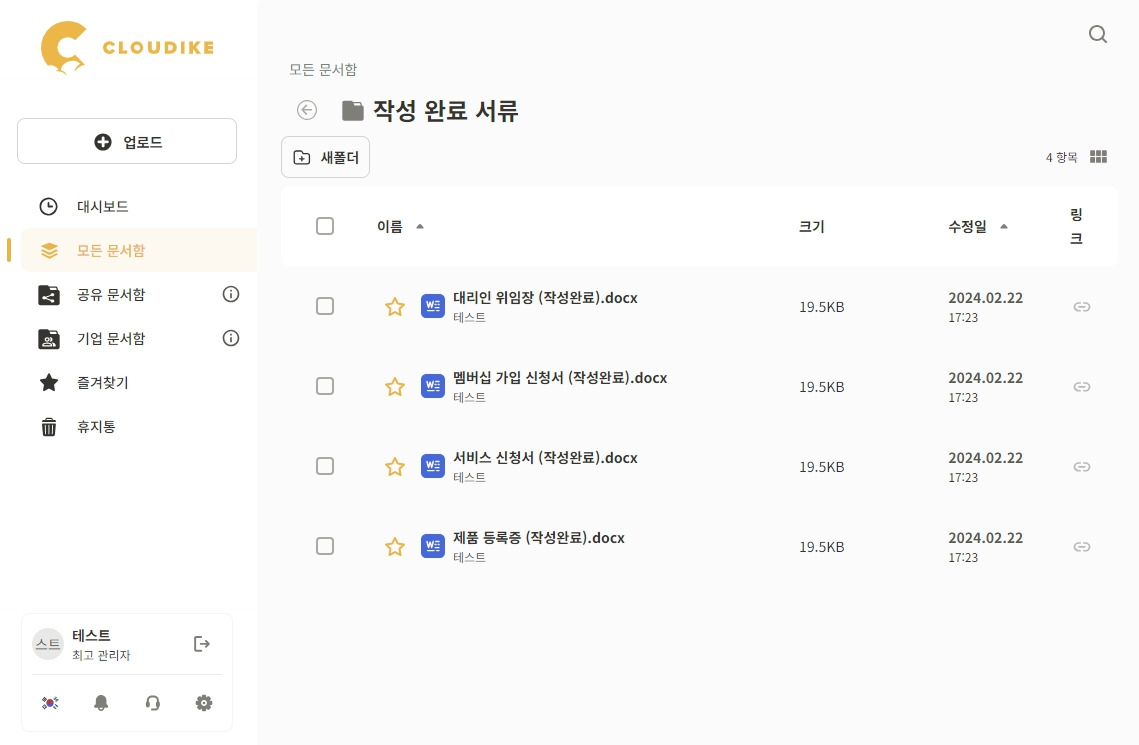Image resolution: width=1139 pixels, height=745 pixels.
Task: Click the search magnifier icon
Action: click(x=1097, y=35)
